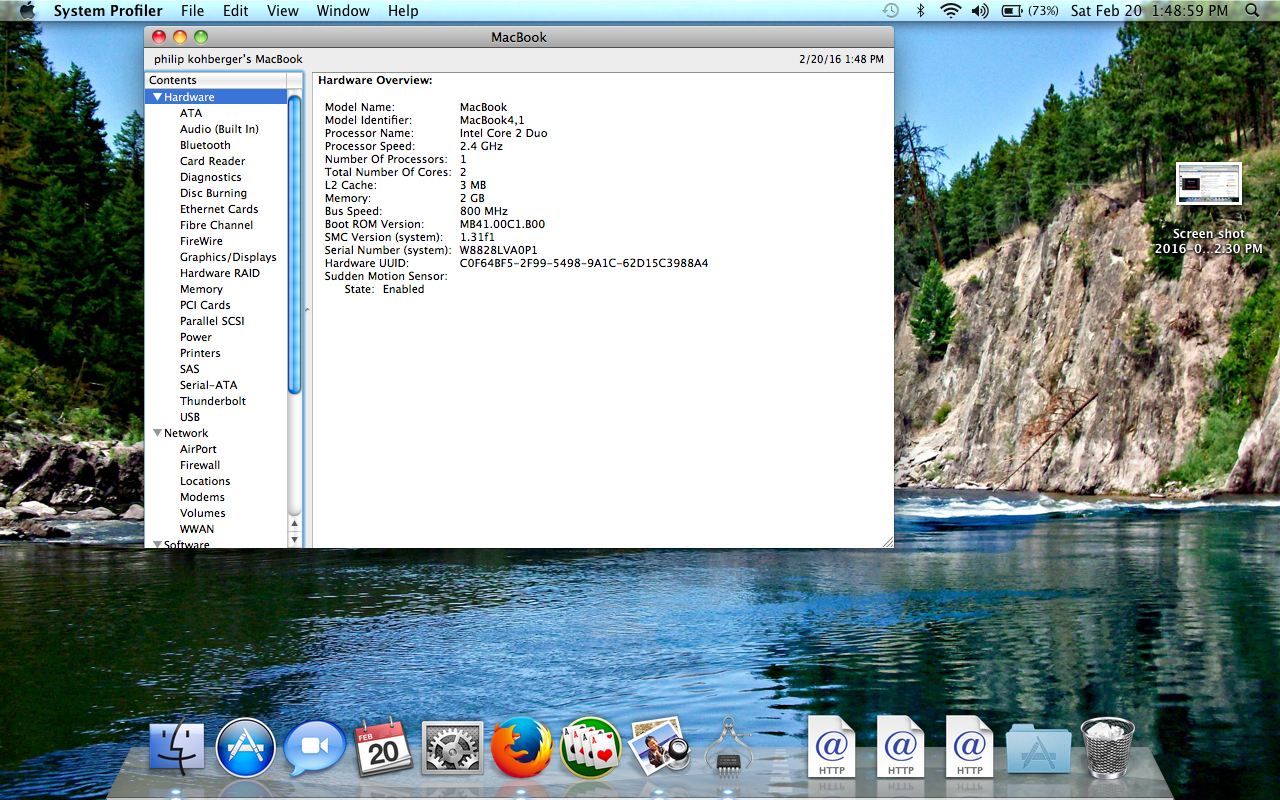Open the Solitaire cards Dock icon
The image size is (1280, 800).
[591, 748]
